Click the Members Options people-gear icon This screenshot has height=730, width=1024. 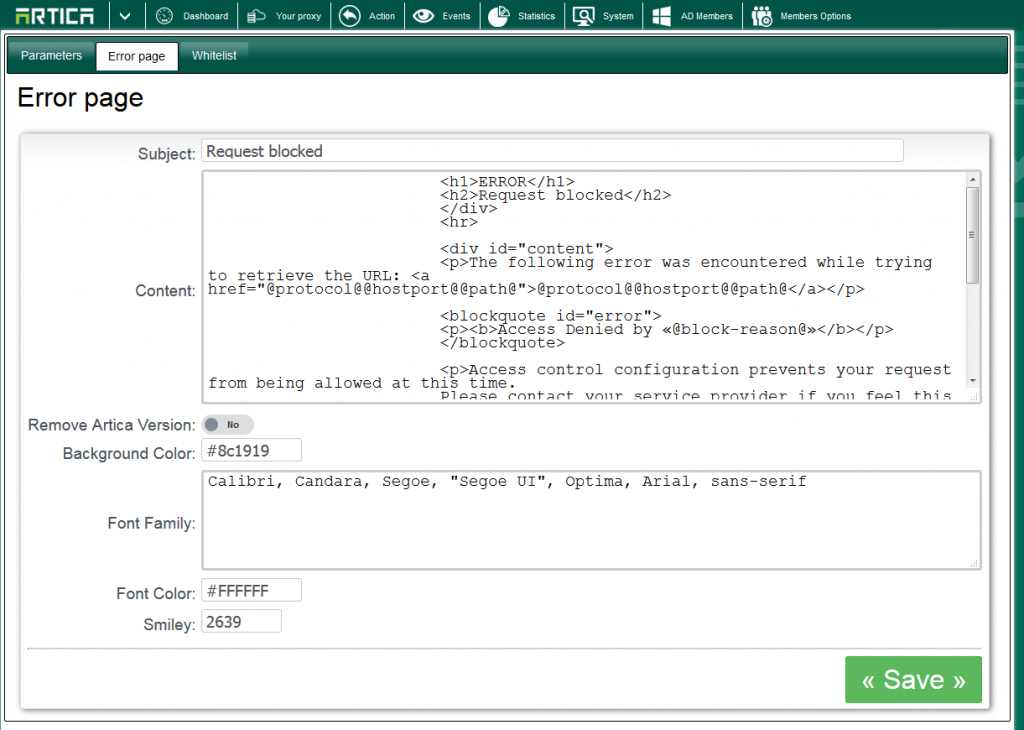point(761,16)
